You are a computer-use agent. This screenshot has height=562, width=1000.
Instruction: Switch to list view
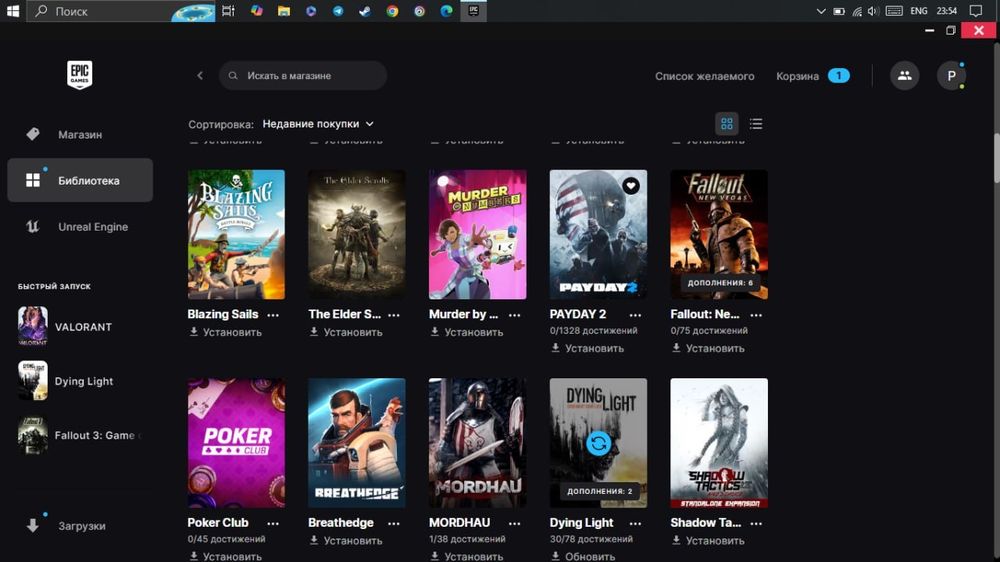point(756,124)
